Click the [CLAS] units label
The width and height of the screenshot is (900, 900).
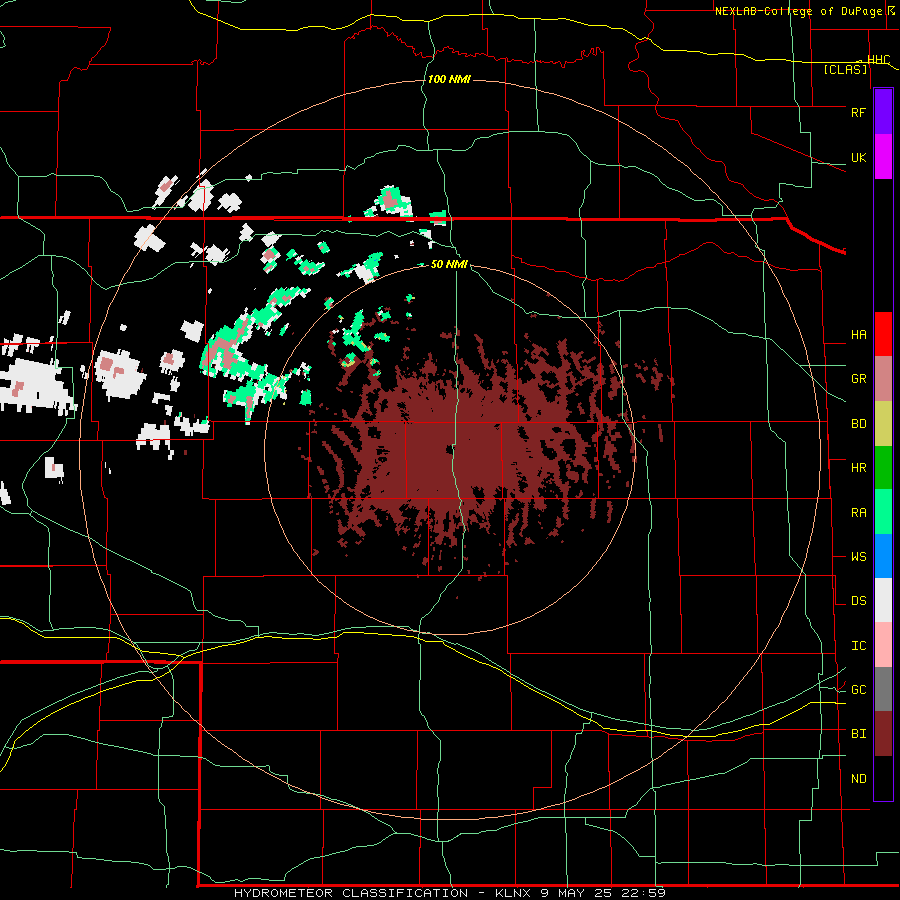tap(845, 69)
